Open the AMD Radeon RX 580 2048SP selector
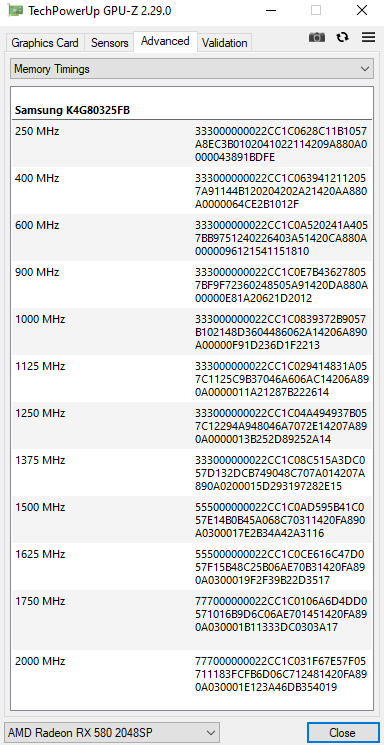384x745 pixels. [112, 732]
